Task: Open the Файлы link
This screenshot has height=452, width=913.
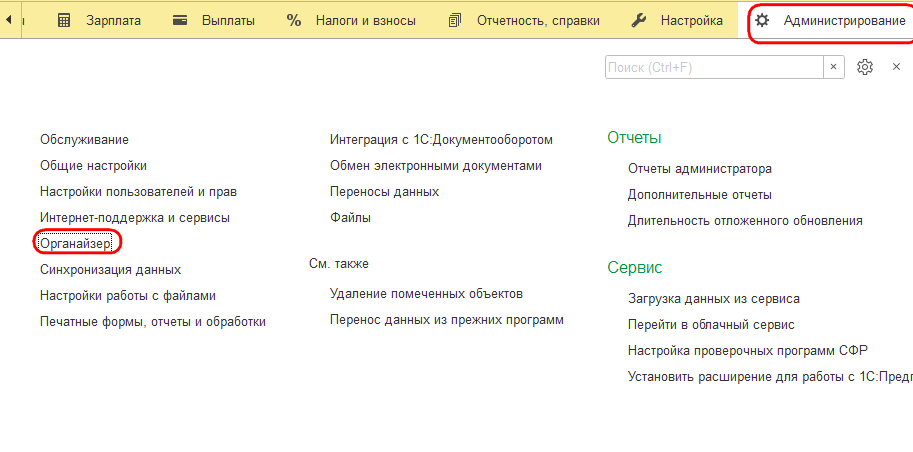Action: coord(351,218)
